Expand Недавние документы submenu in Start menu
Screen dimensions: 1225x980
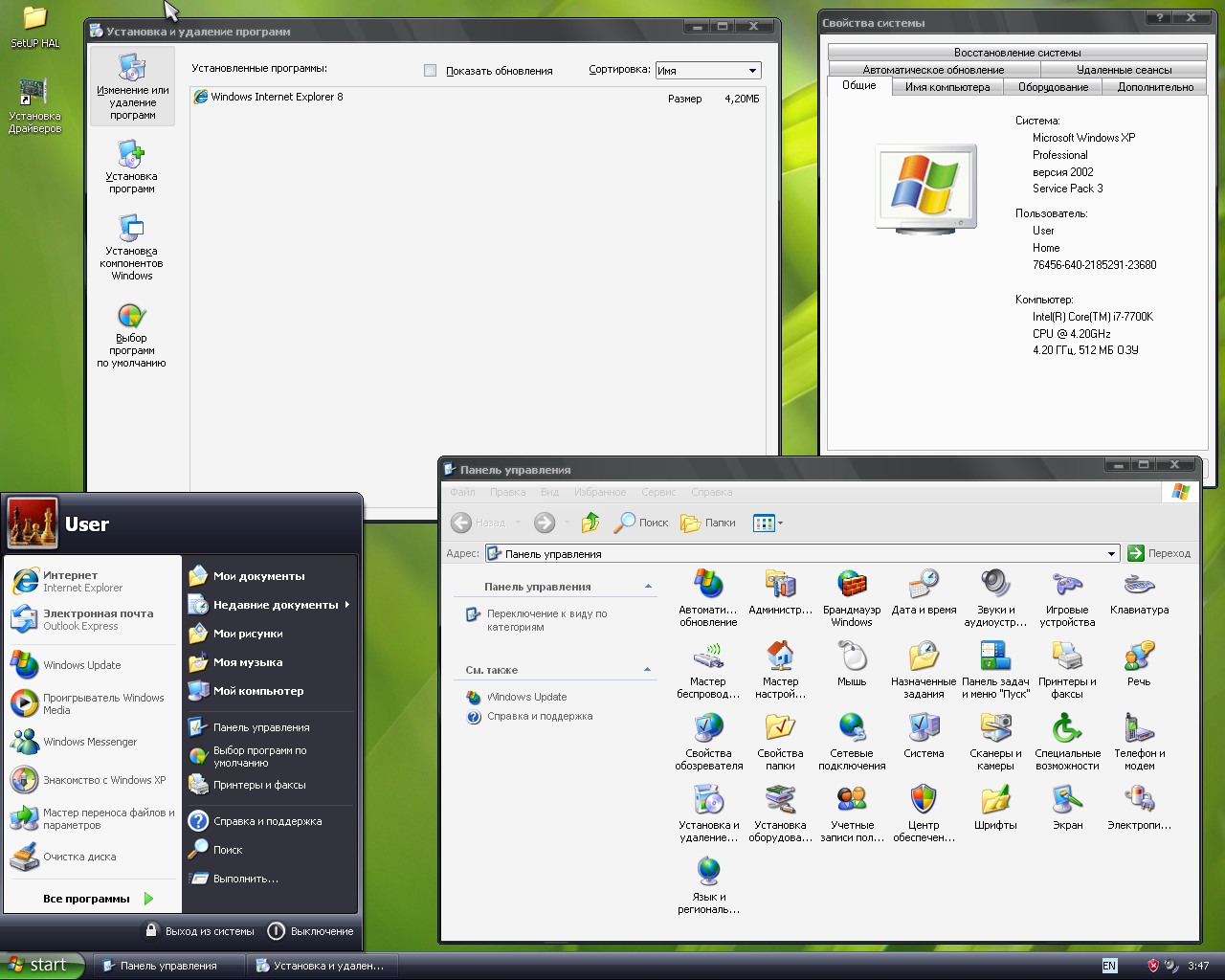tap(269, 605)
